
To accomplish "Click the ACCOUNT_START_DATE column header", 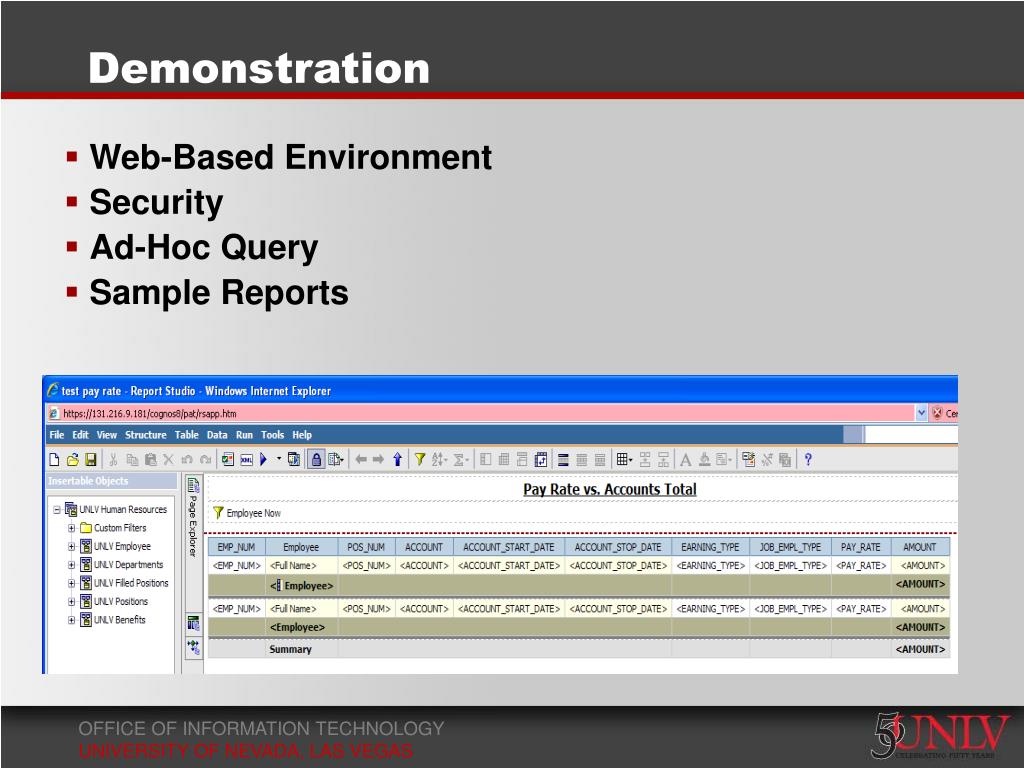I will pyautogui.click(x=509, y=547).
